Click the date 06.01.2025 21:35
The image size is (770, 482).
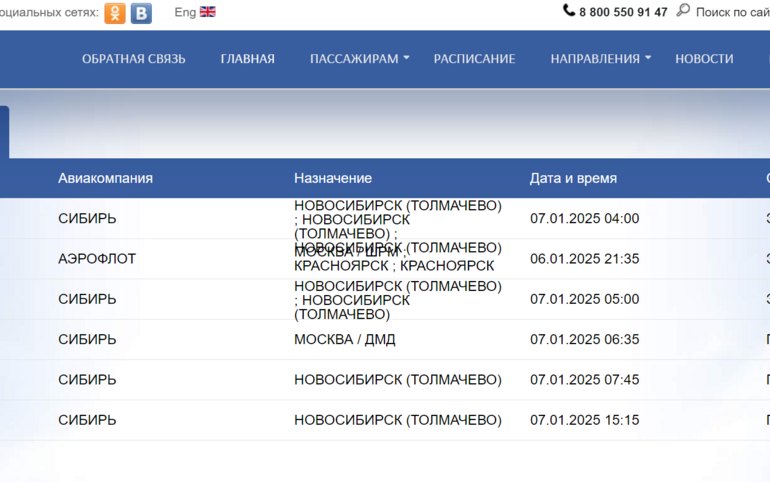click(x=584, y=259)
